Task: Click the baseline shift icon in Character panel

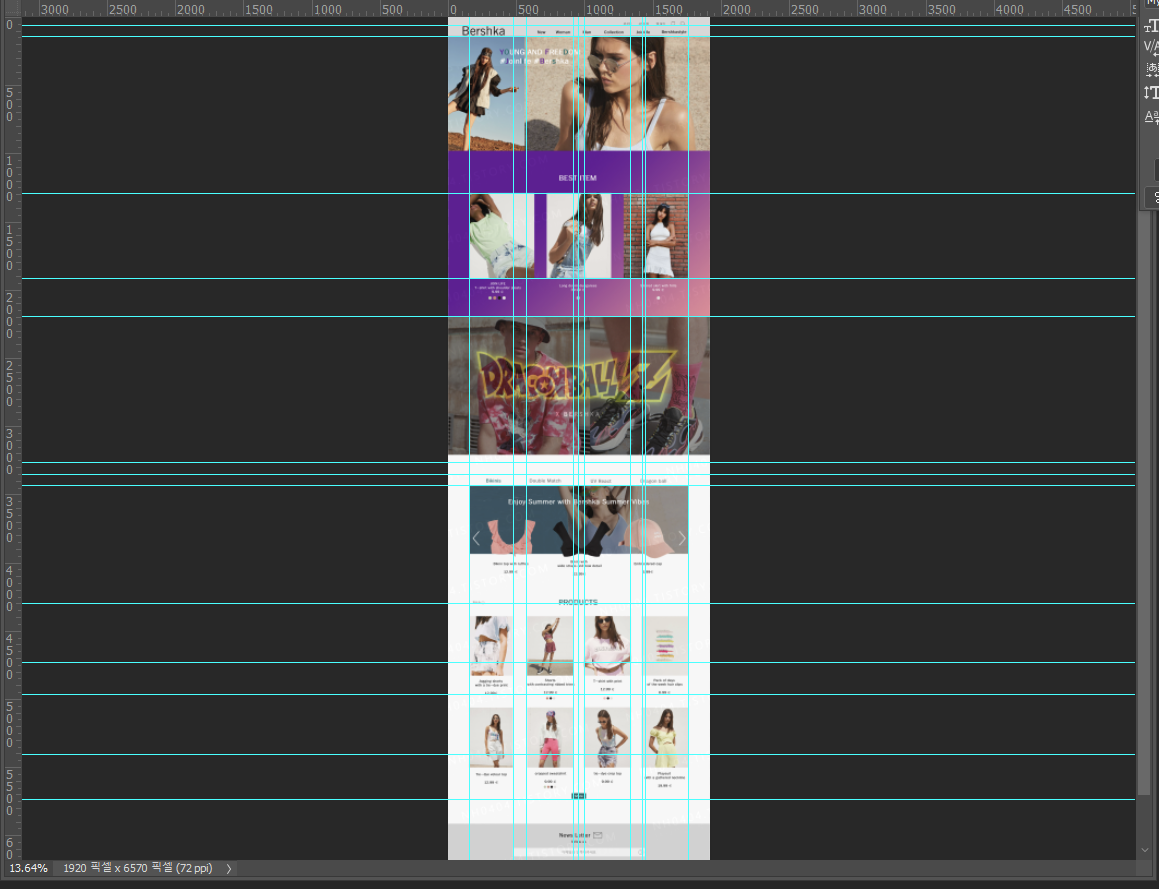Action: 1152,116
